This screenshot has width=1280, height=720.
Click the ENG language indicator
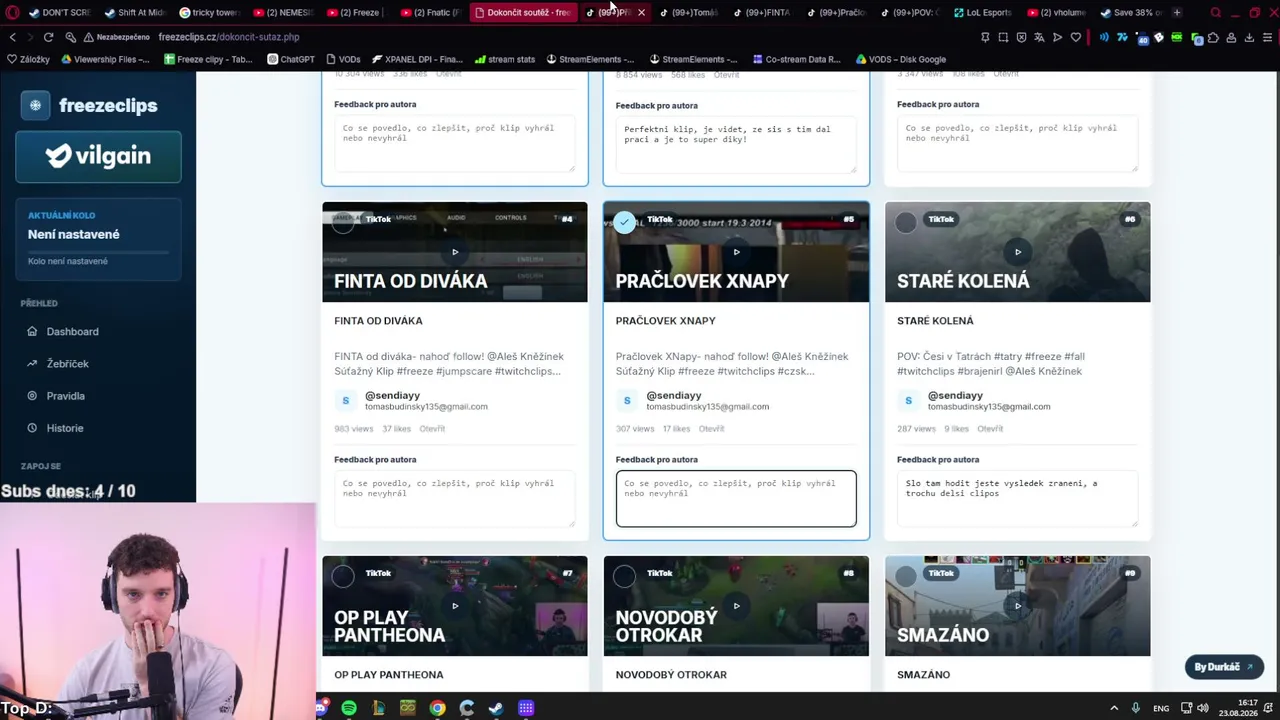pos(1161,708)
